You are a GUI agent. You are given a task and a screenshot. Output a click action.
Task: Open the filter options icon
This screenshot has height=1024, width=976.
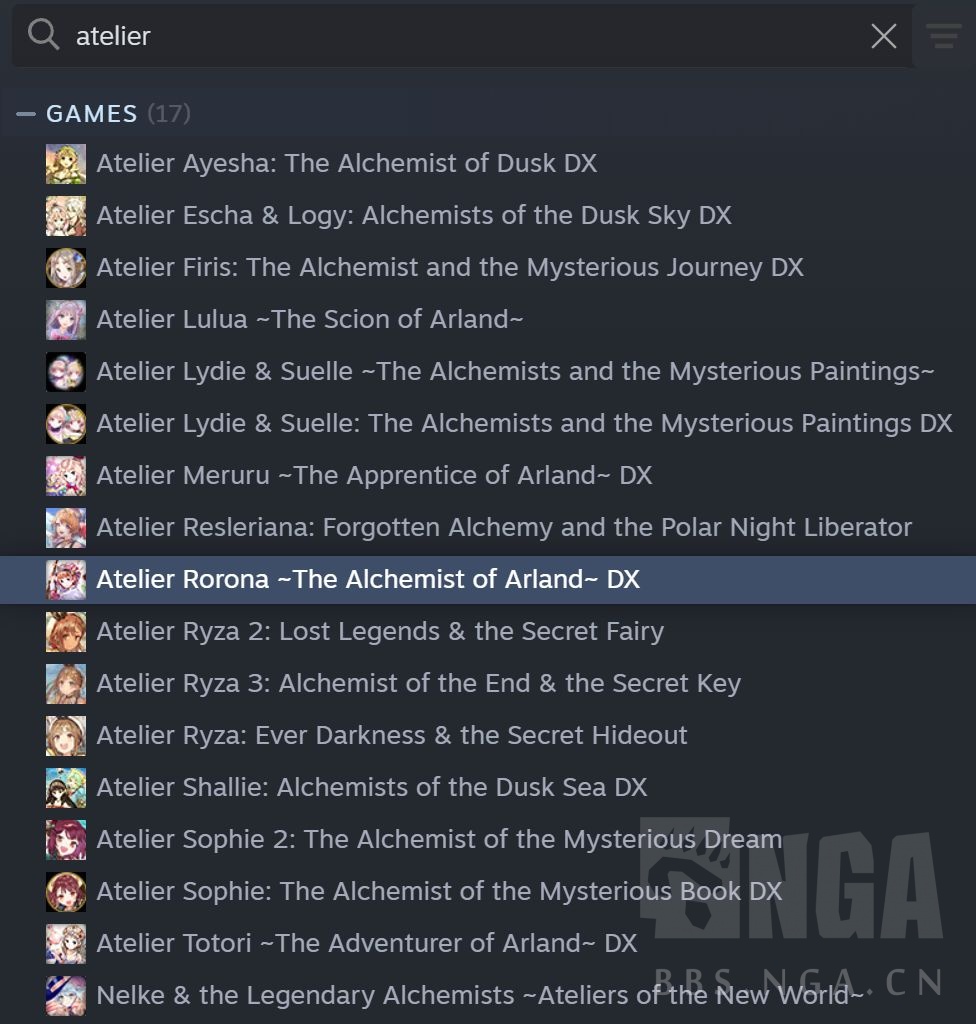click(943, 36)
